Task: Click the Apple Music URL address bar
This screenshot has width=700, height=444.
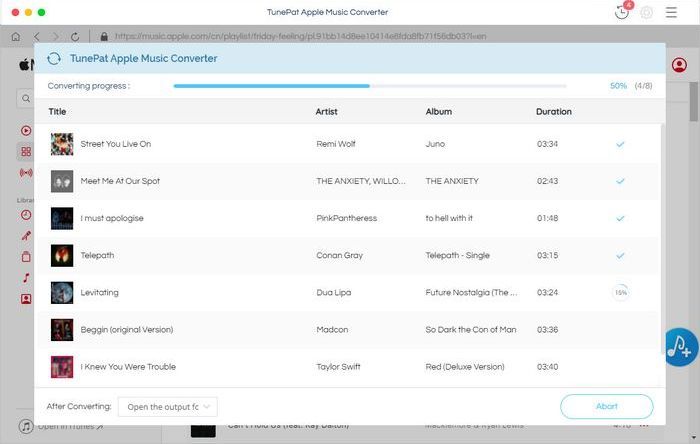Action: coord(300,37)
